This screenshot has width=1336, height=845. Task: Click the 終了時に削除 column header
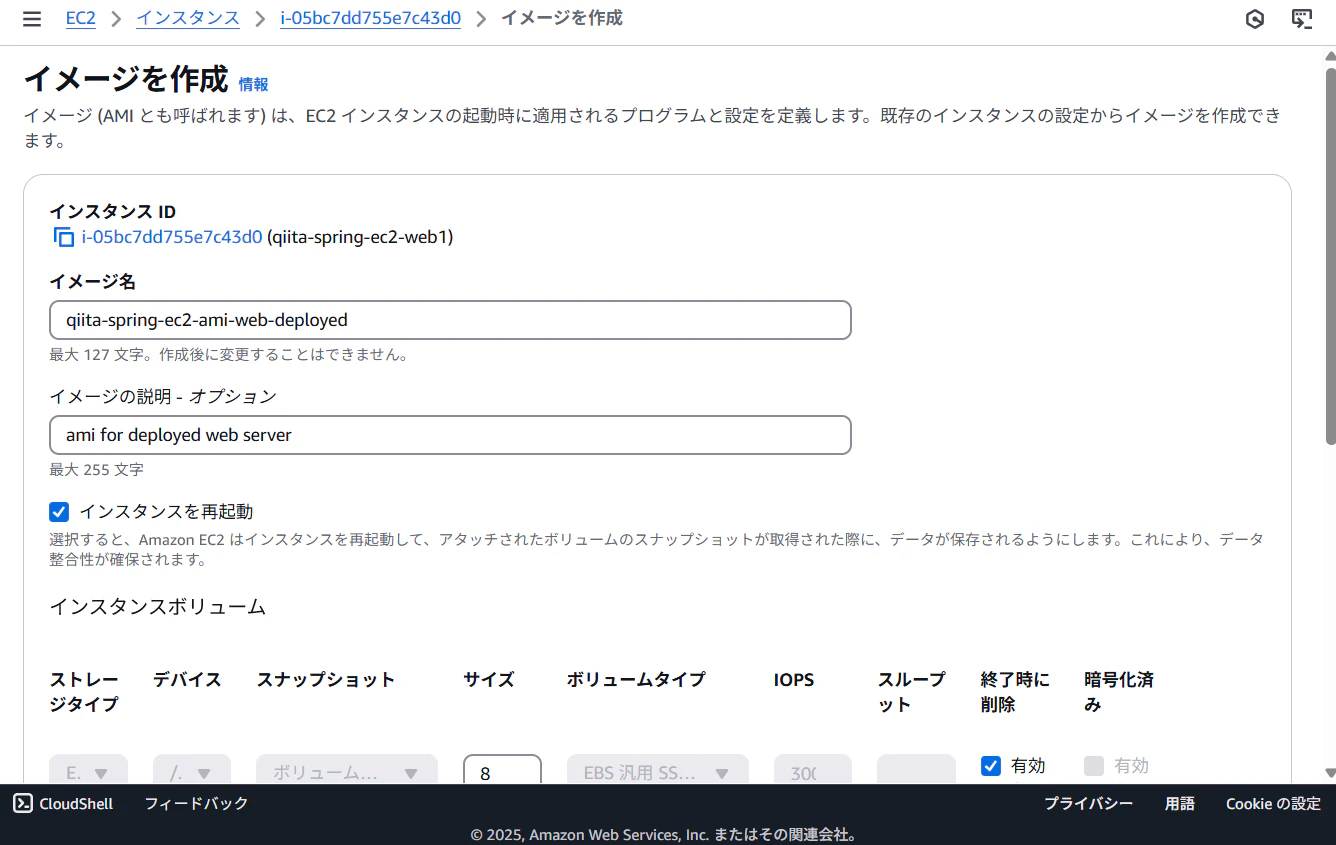pyautogui.click(x=1016, y=692)
